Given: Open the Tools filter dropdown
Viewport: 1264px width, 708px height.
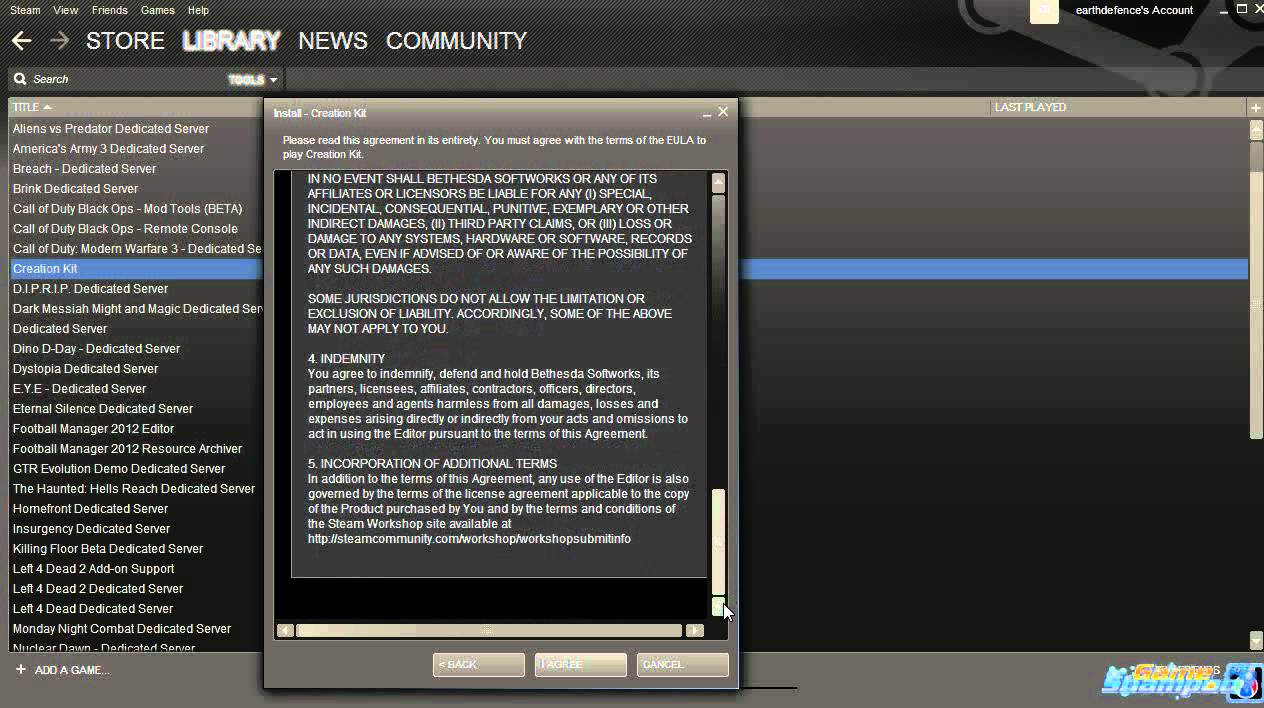Looking at the screenshot, I should (x=253, y=79).
